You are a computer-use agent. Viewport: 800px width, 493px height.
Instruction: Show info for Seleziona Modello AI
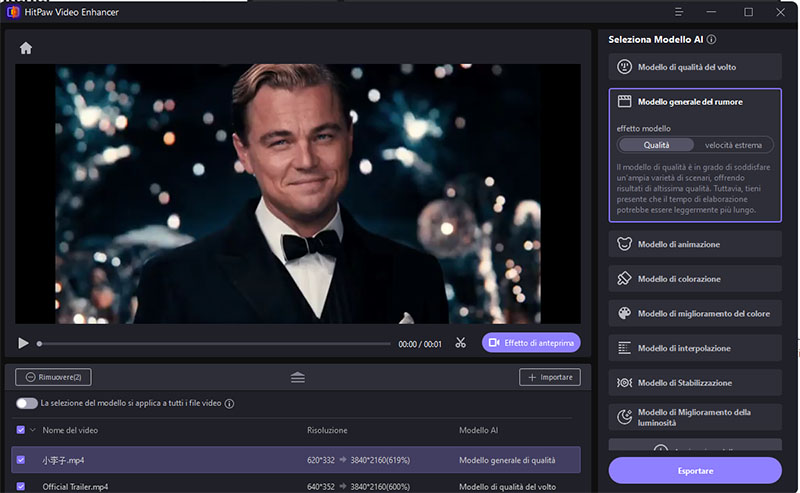click(712, 39)
